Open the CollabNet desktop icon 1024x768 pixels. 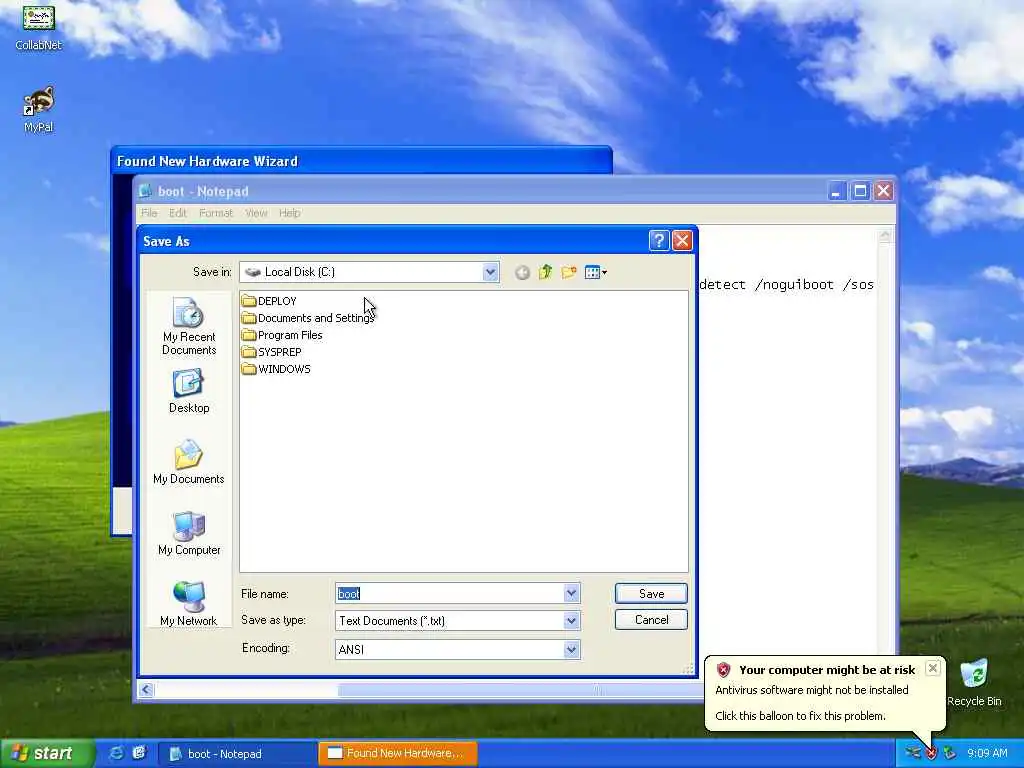(x=39, y=27)
